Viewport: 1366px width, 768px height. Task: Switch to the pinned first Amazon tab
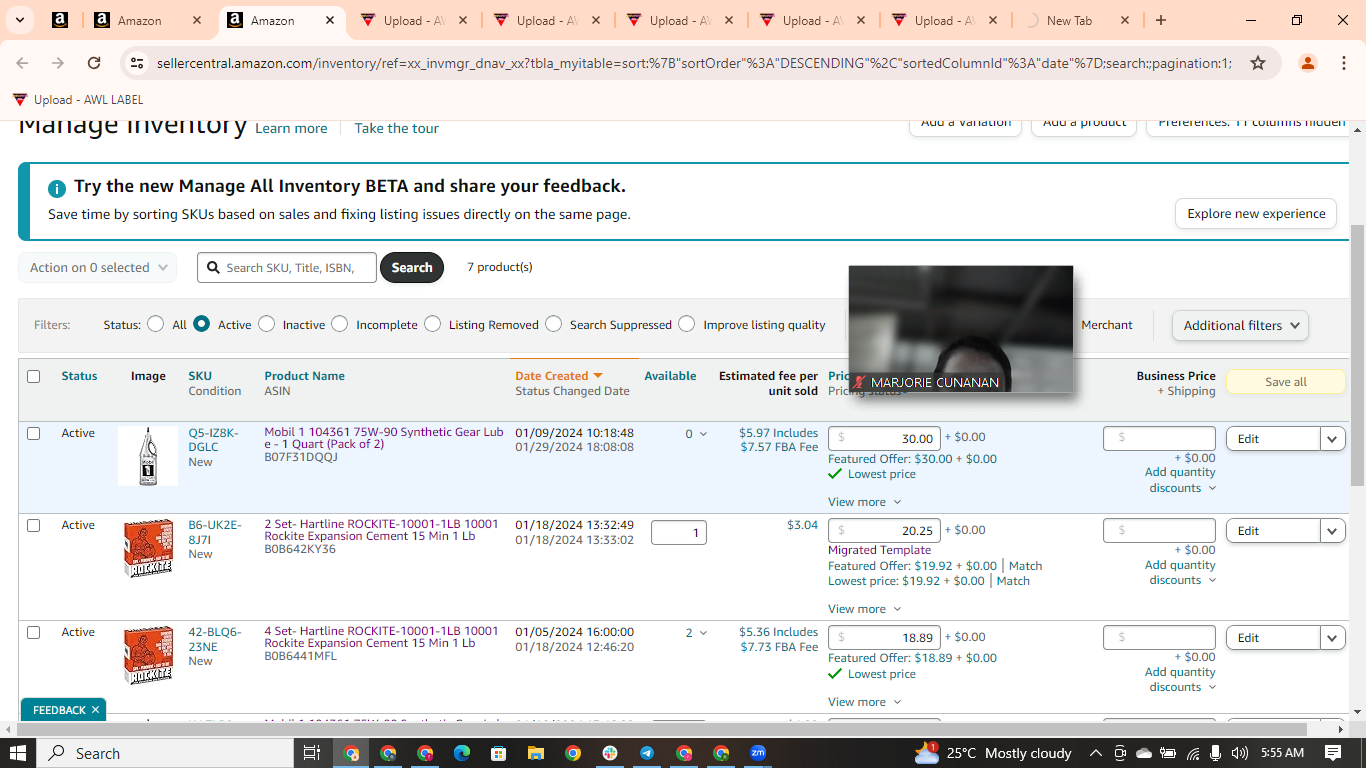click(60, 20)
